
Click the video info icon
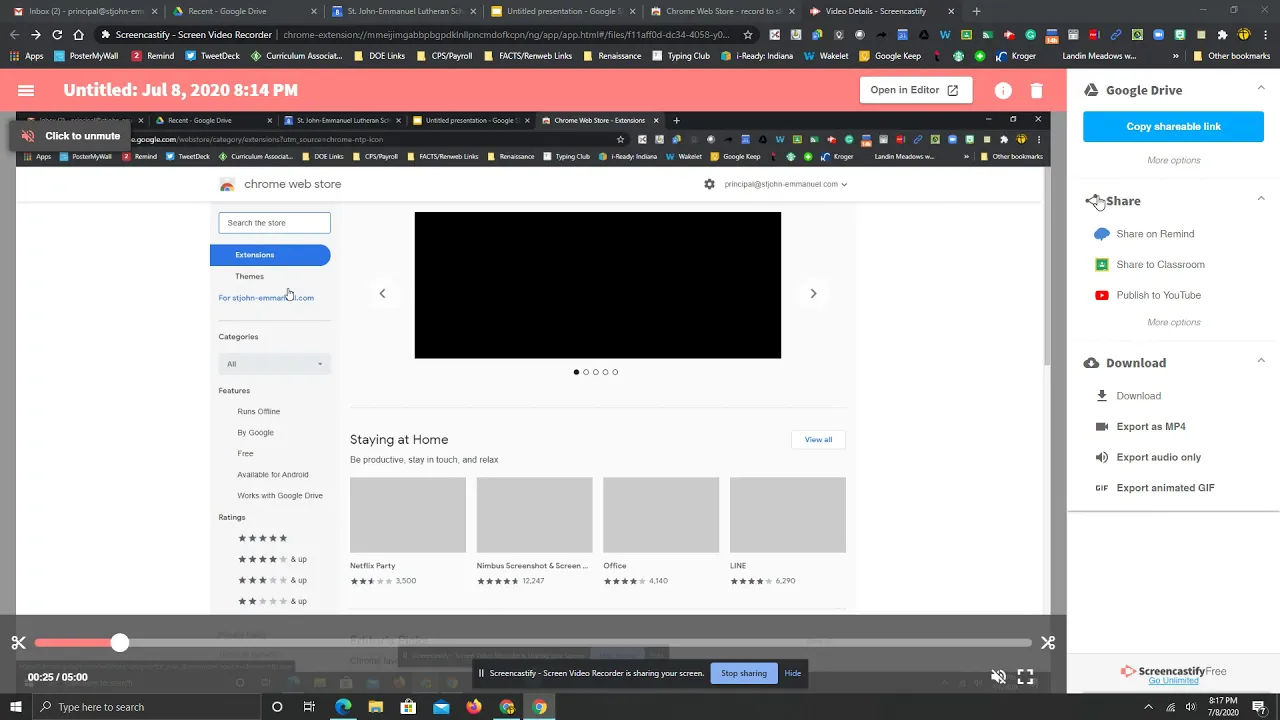pos(1003,90)
